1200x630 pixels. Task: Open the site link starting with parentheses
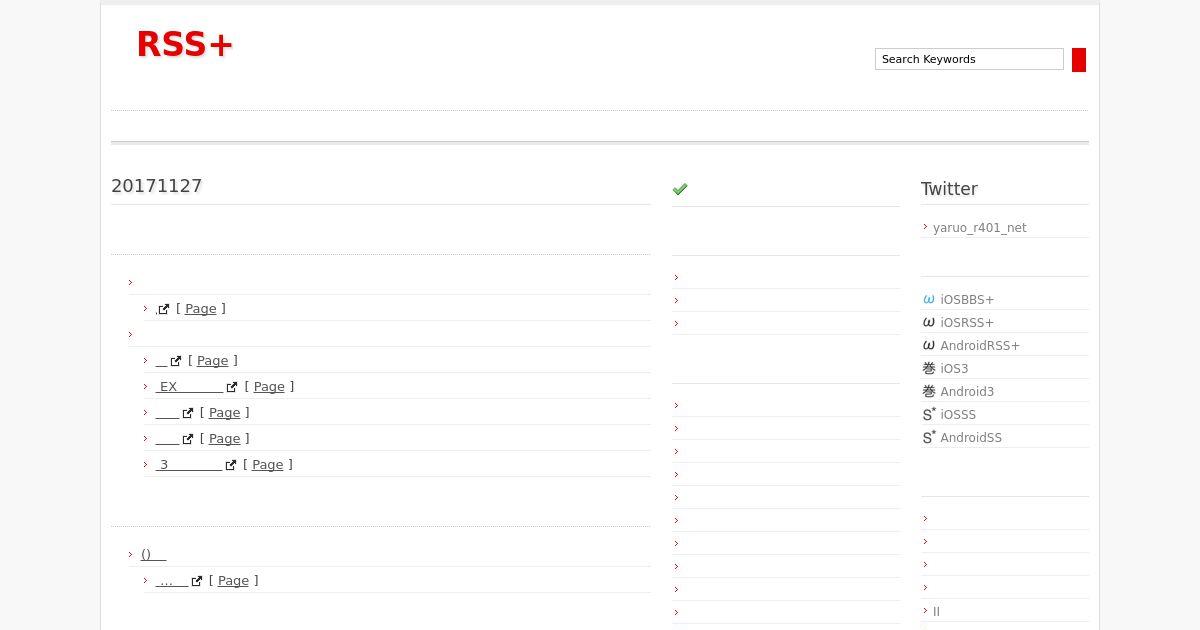153,555
